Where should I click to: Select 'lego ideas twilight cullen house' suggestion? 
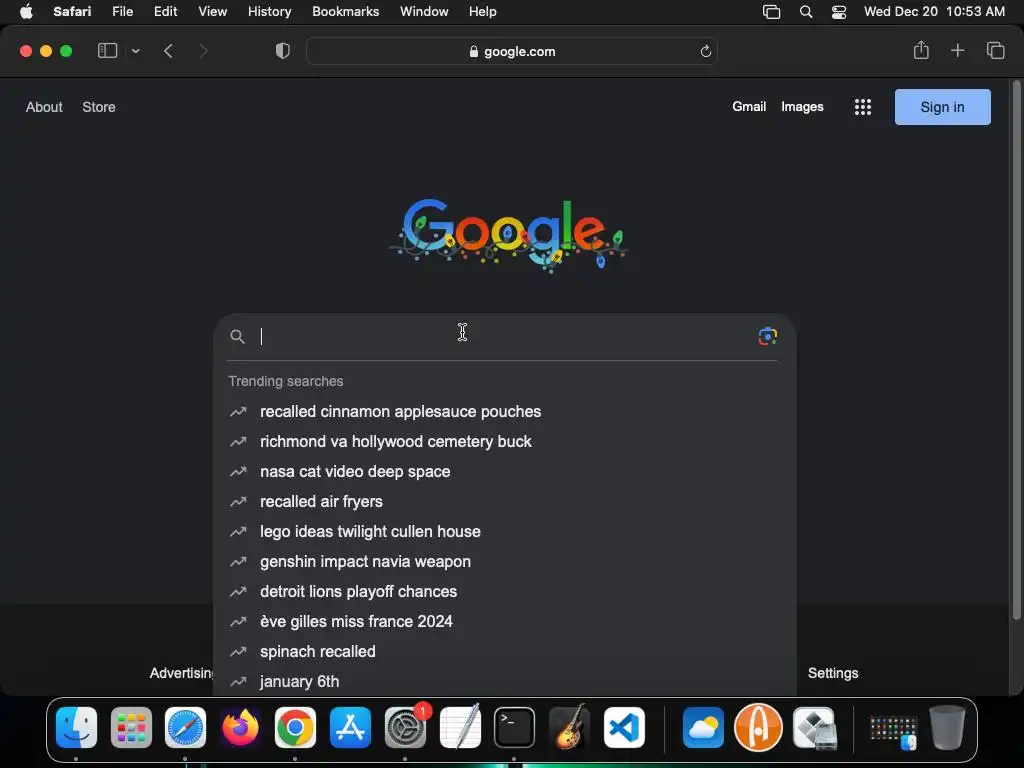(504, 532)
